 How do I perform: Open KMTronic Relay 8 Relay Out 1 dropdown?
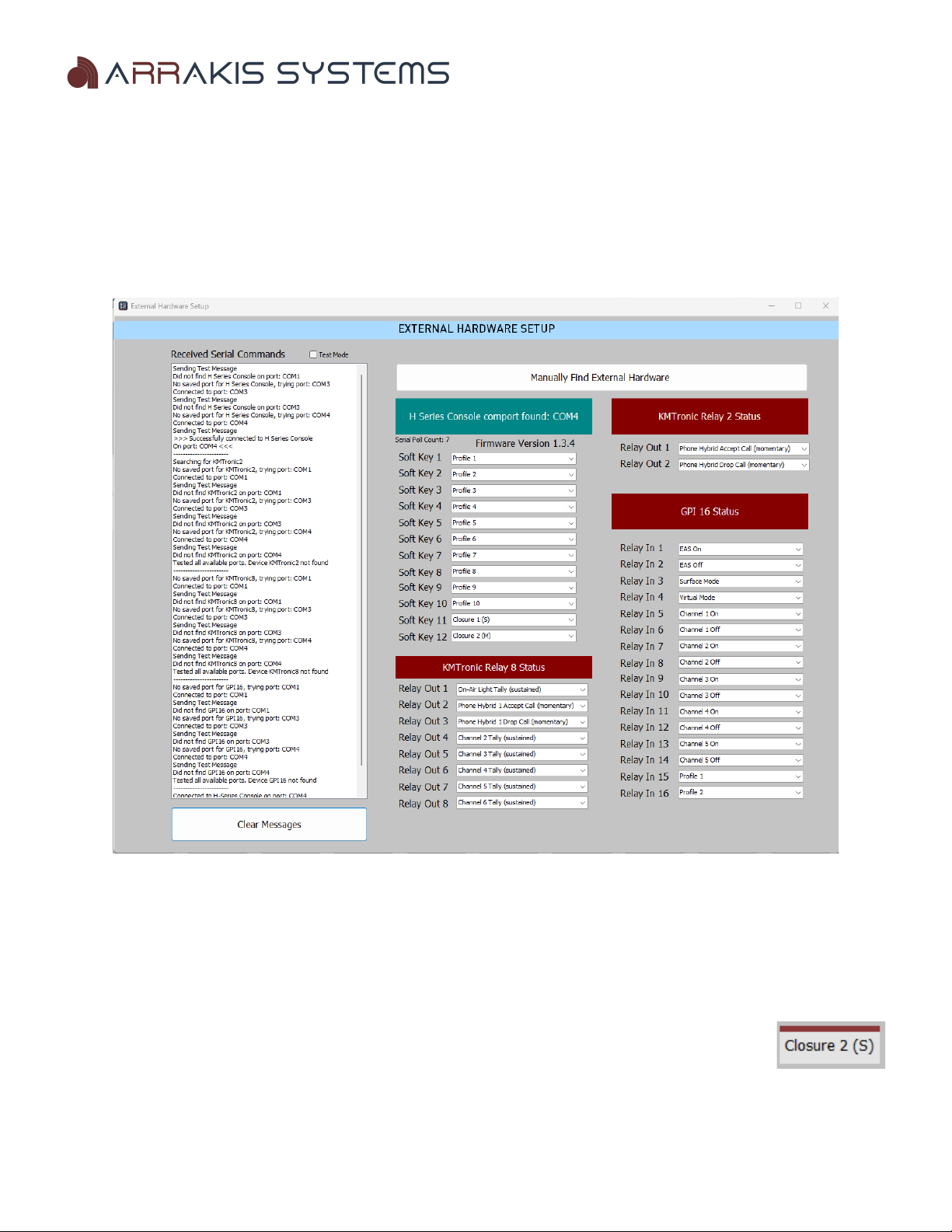(521, 689)
